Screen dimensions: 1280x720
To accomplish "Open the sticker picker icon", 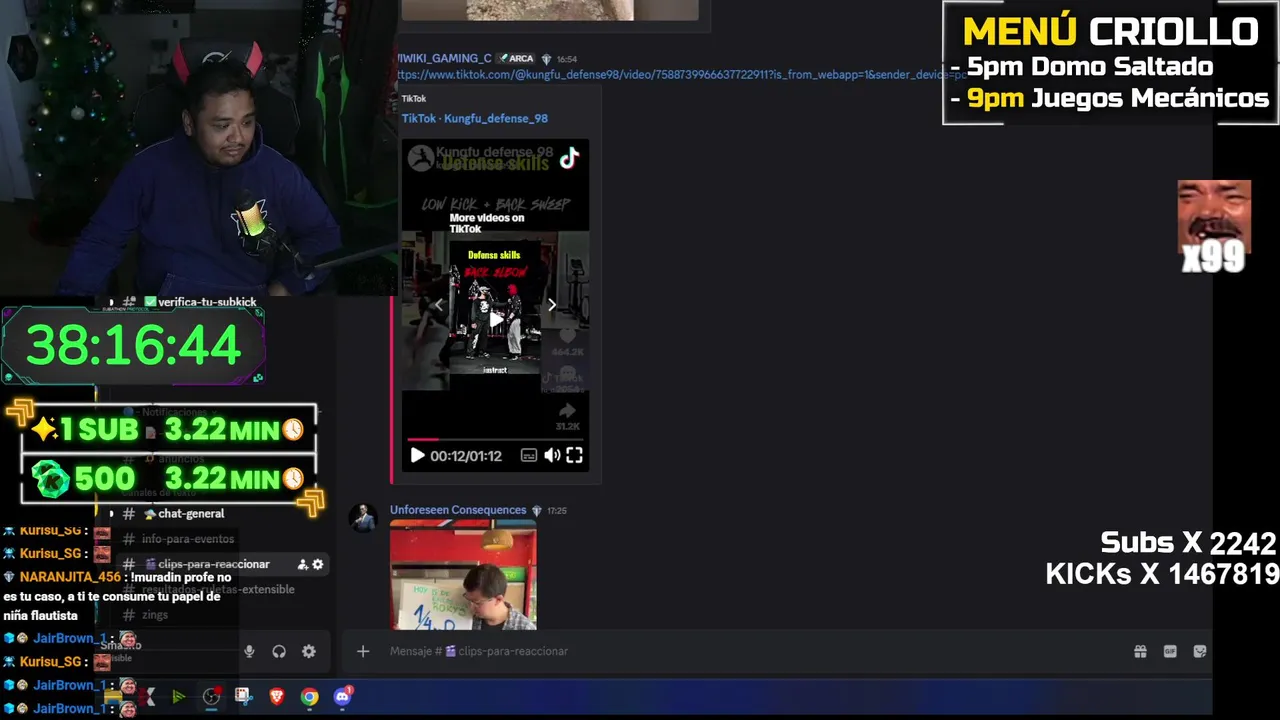I will click(x=1200, y=651).
